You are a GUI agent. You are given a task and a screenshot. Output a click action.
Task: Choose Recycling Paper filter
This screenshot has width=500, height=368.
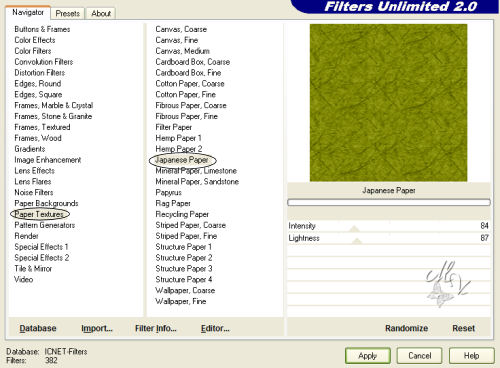pyautogui.click(x=182, y=214)
